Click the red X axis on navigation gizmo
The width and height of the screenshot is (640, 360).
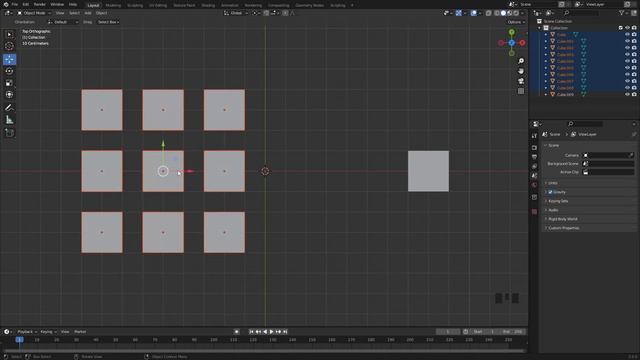(x=522, y=42)
